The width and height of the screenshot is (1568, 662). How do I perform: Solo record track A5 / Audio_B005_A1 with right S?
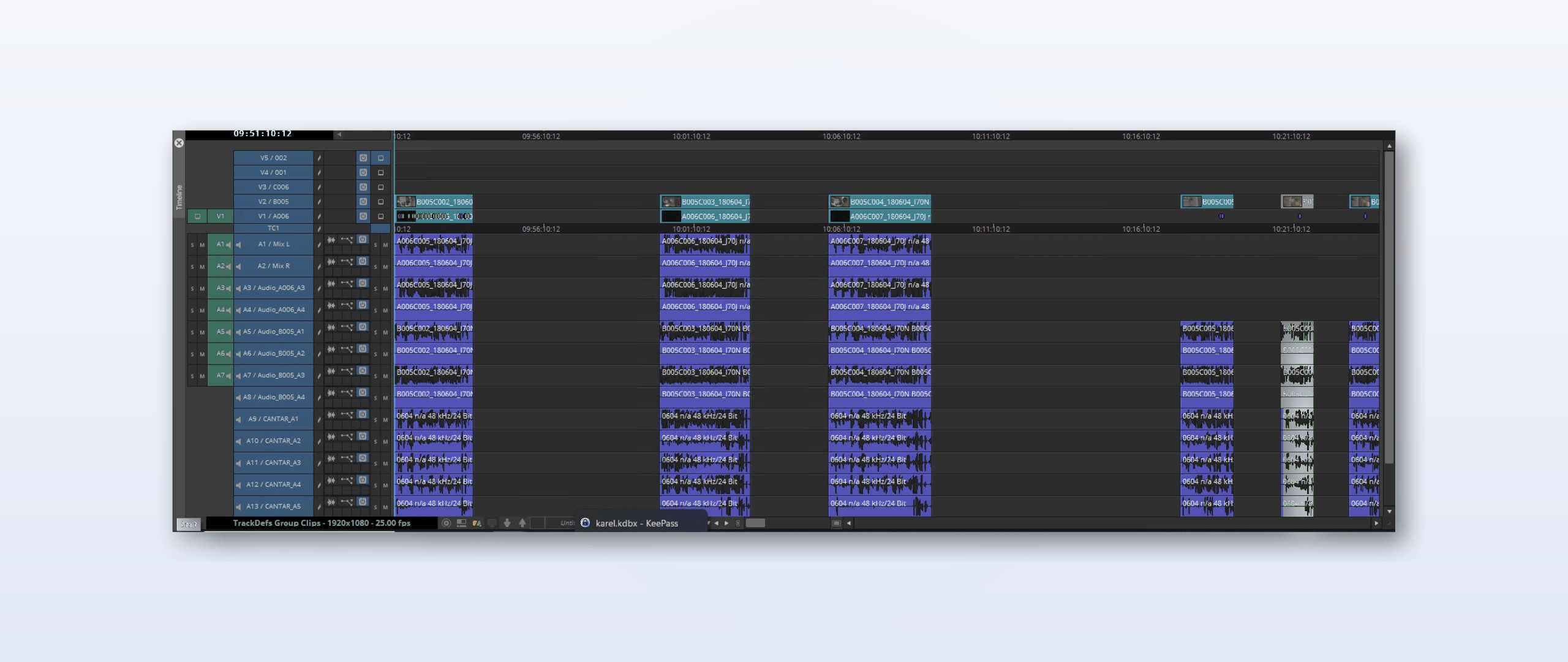[x=375, y=332]
